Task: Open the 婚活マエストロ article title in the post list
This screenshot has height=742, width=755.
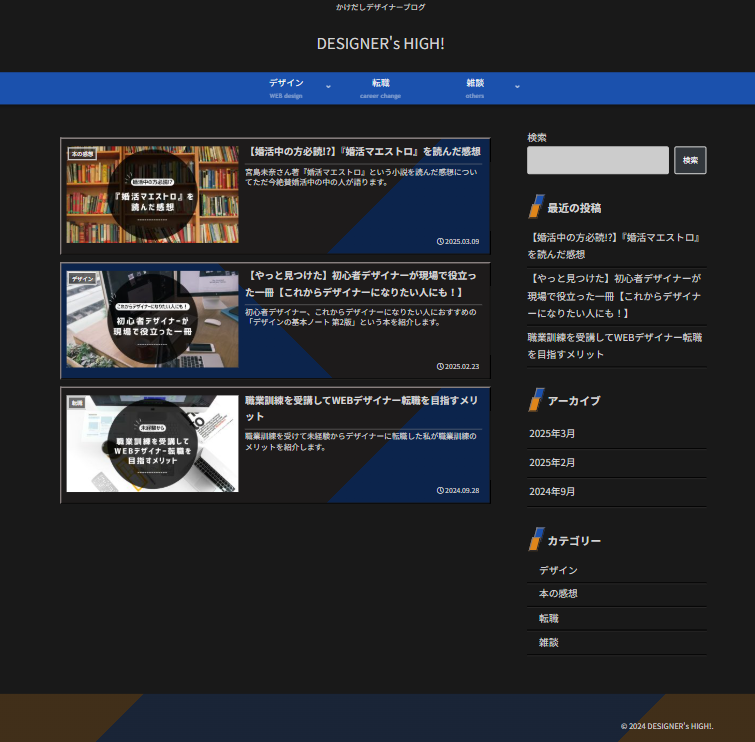Action: point(364,152)
